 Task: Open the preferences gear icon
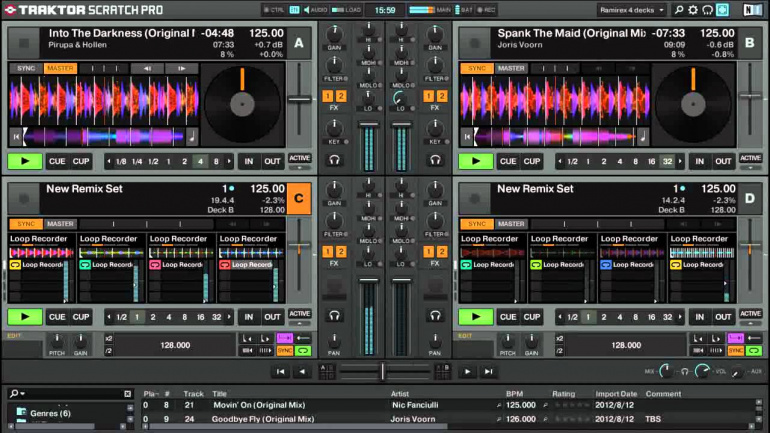(693, 10)
